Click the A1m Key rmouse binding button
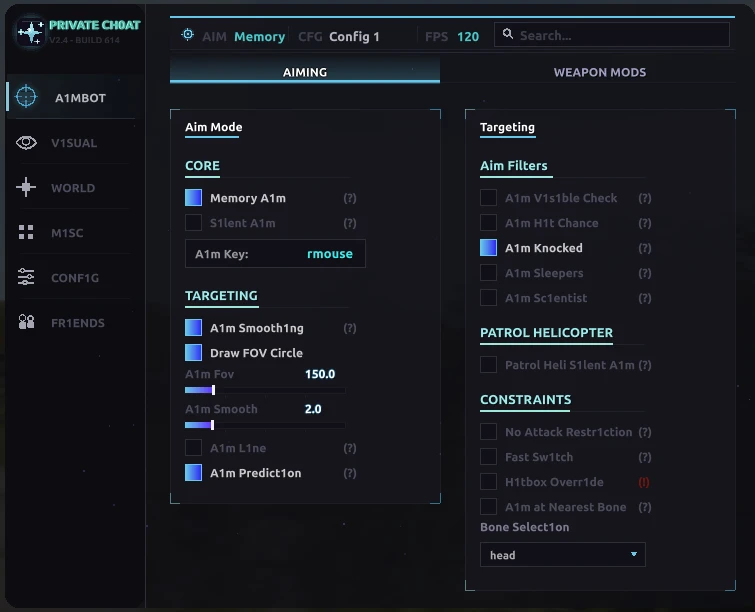 coord(275,254)
